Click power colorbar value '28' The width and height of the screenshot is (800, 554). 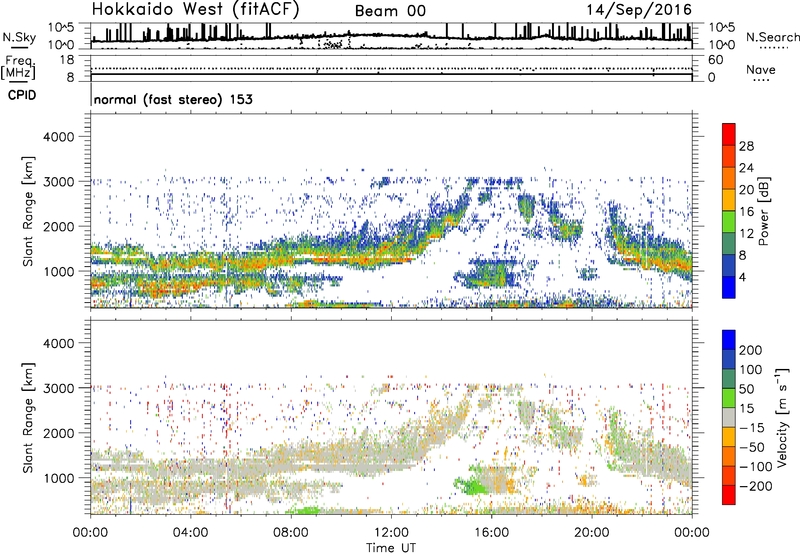[x=746, y=146]
